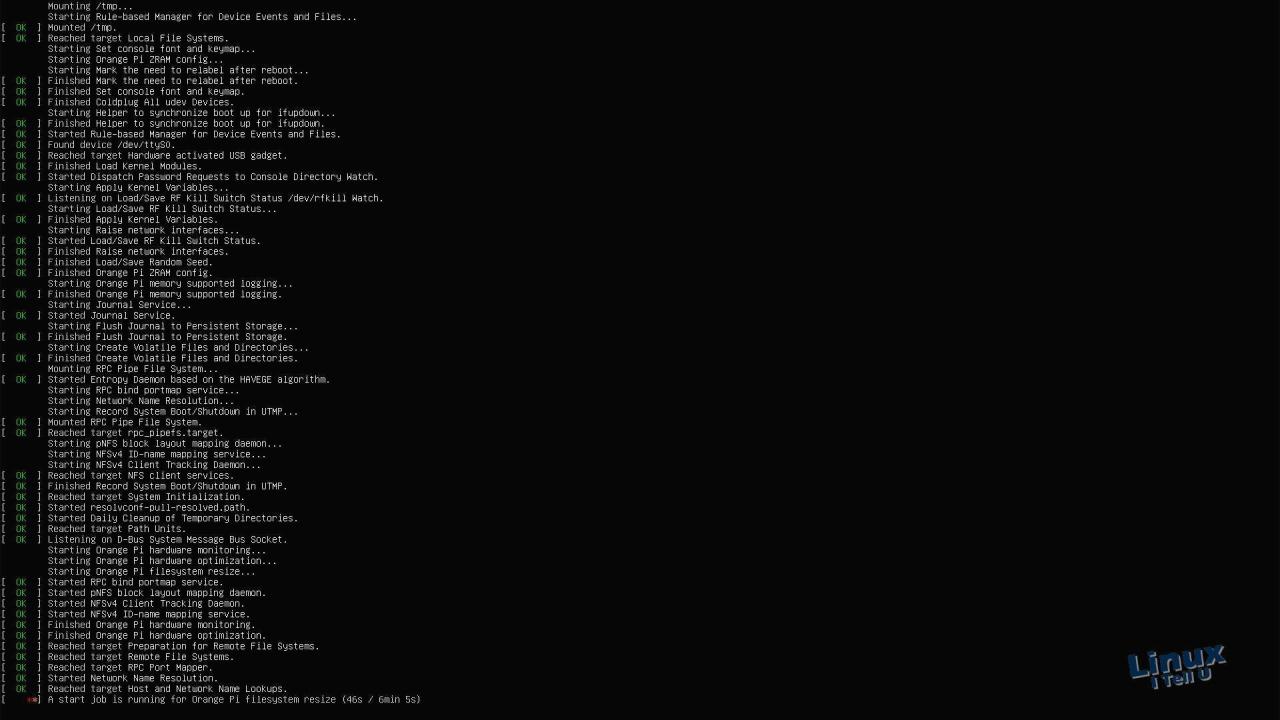Click 'Starting Network Name Resolution...' line

[x=140, y=401]
